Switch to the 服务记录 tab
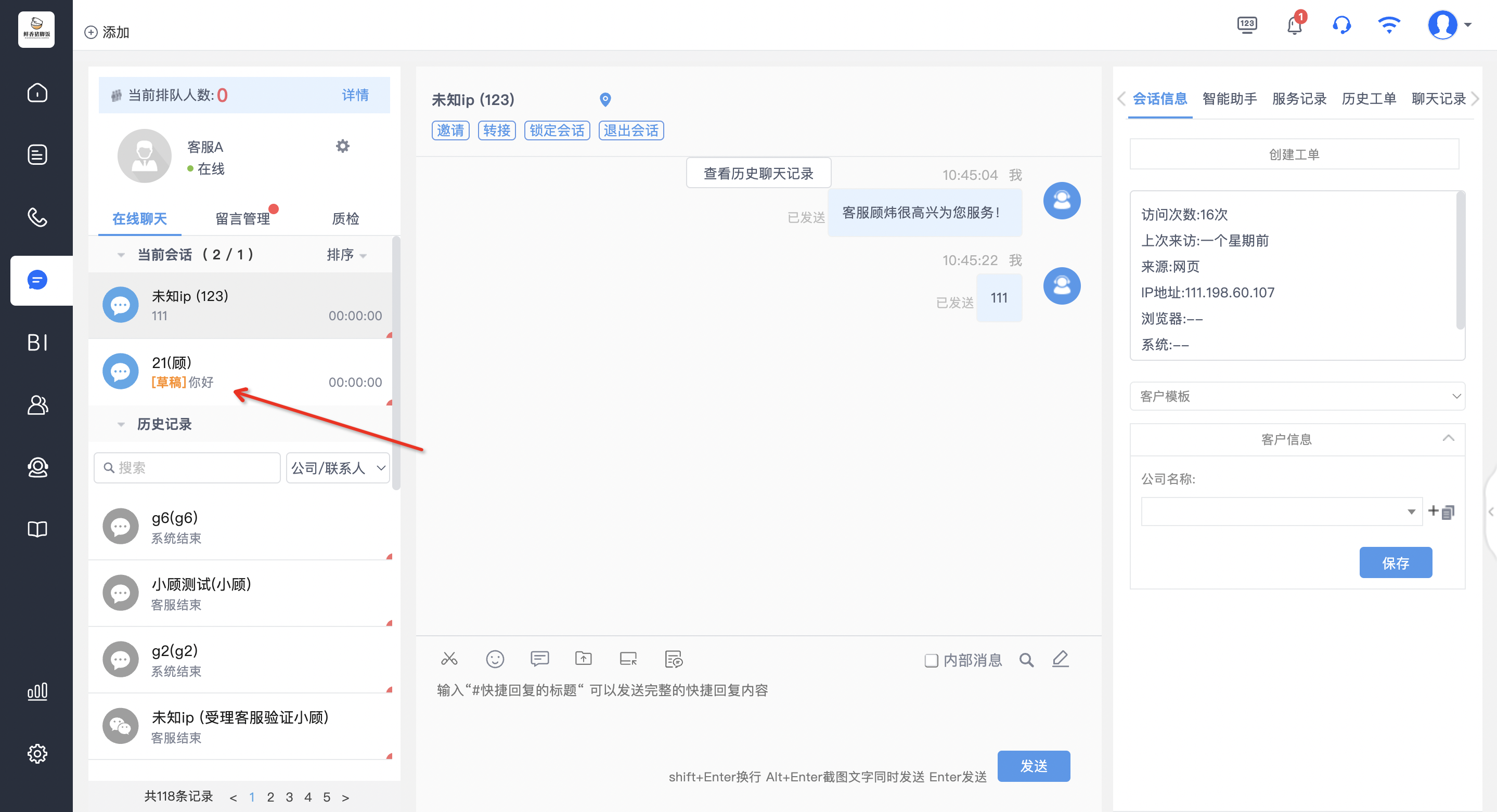The width and height of the screenshot is (1497, 812). (1299, 99)
